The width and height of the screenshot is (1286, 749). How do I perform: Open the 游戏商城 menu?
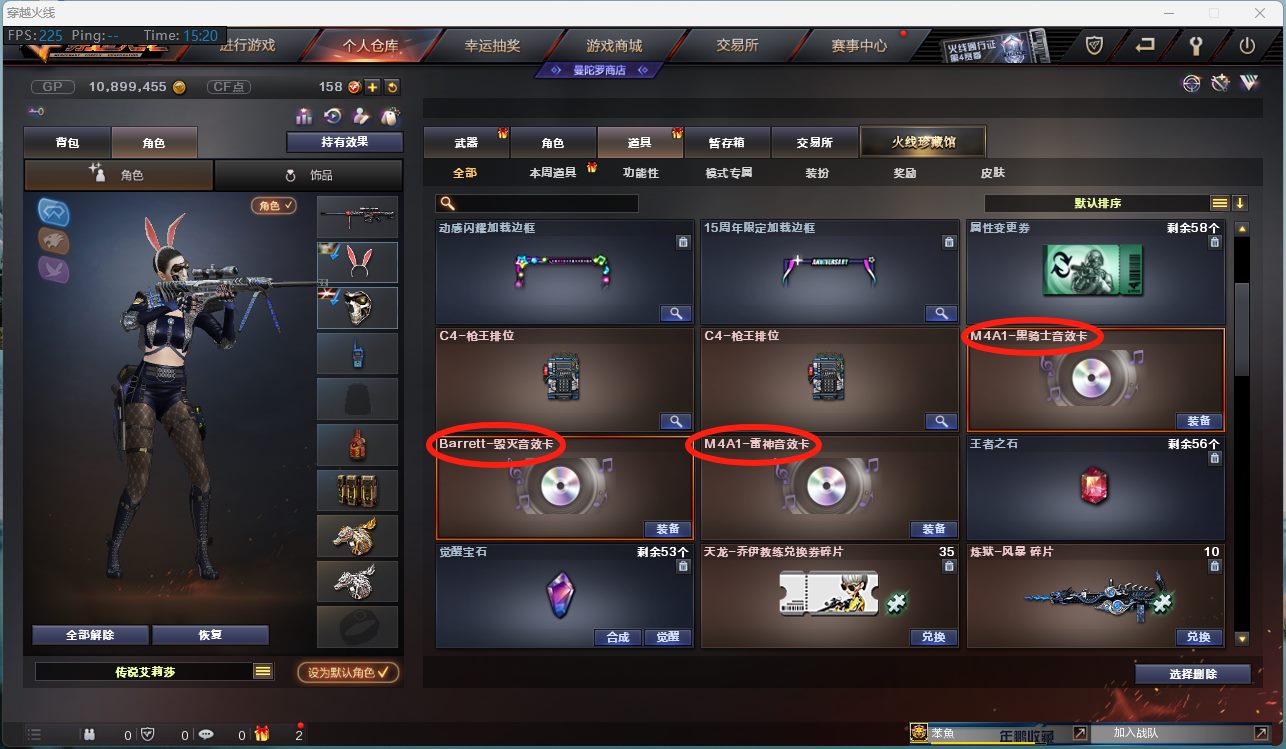[x=614, y=45]
